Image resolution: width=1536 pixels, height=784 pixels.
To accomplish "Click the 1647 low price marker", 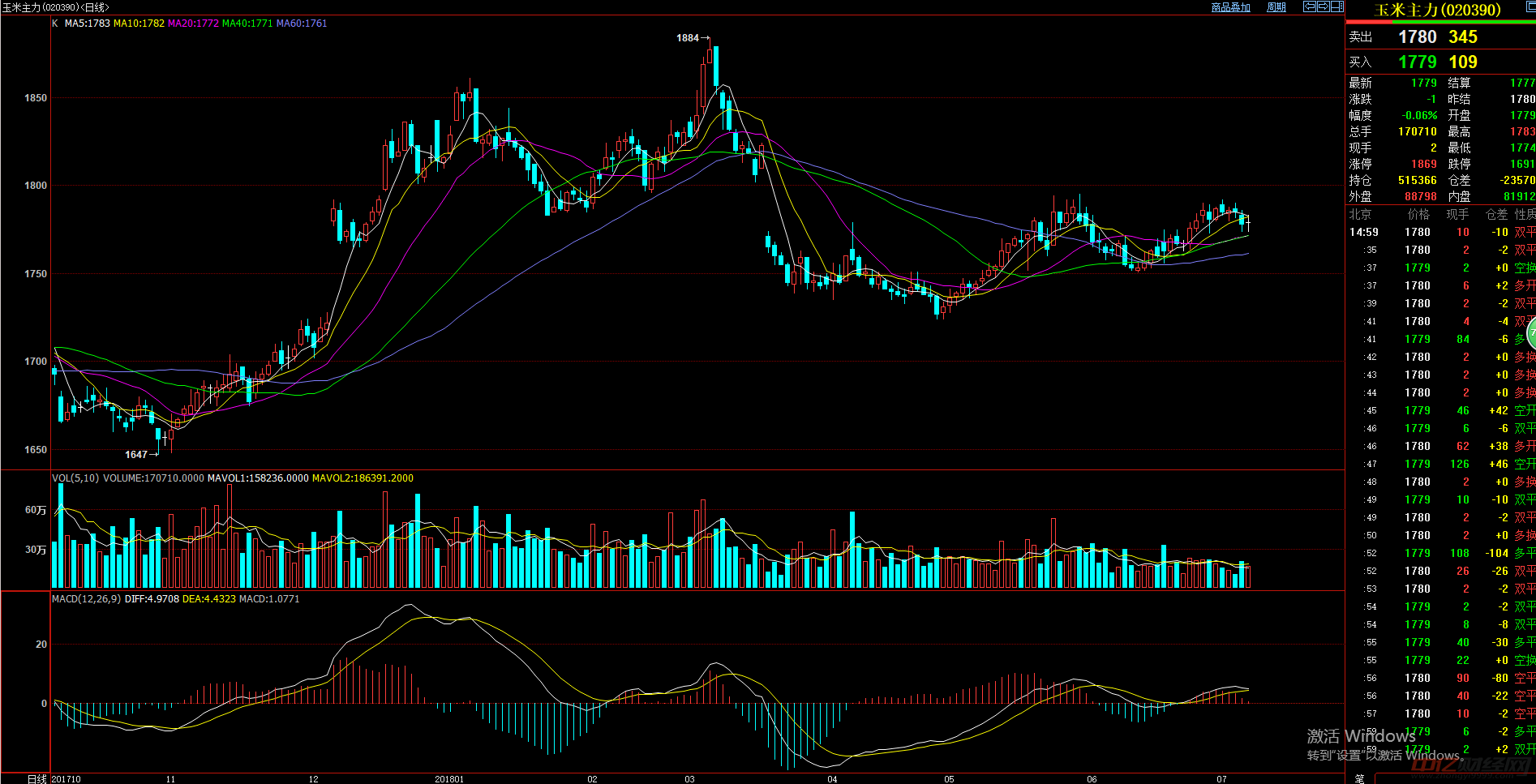I will tap(136, 455).
